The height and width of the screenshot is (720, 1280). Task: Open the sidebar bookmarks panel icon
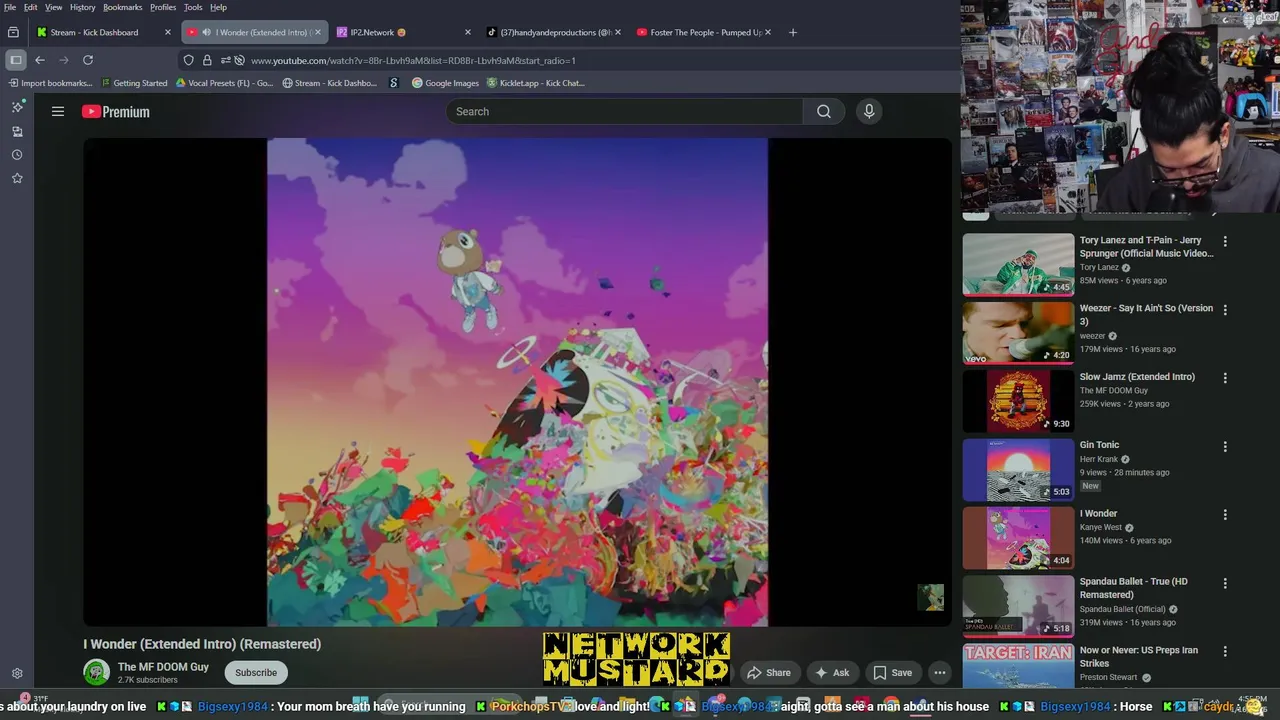click(17, 131)
